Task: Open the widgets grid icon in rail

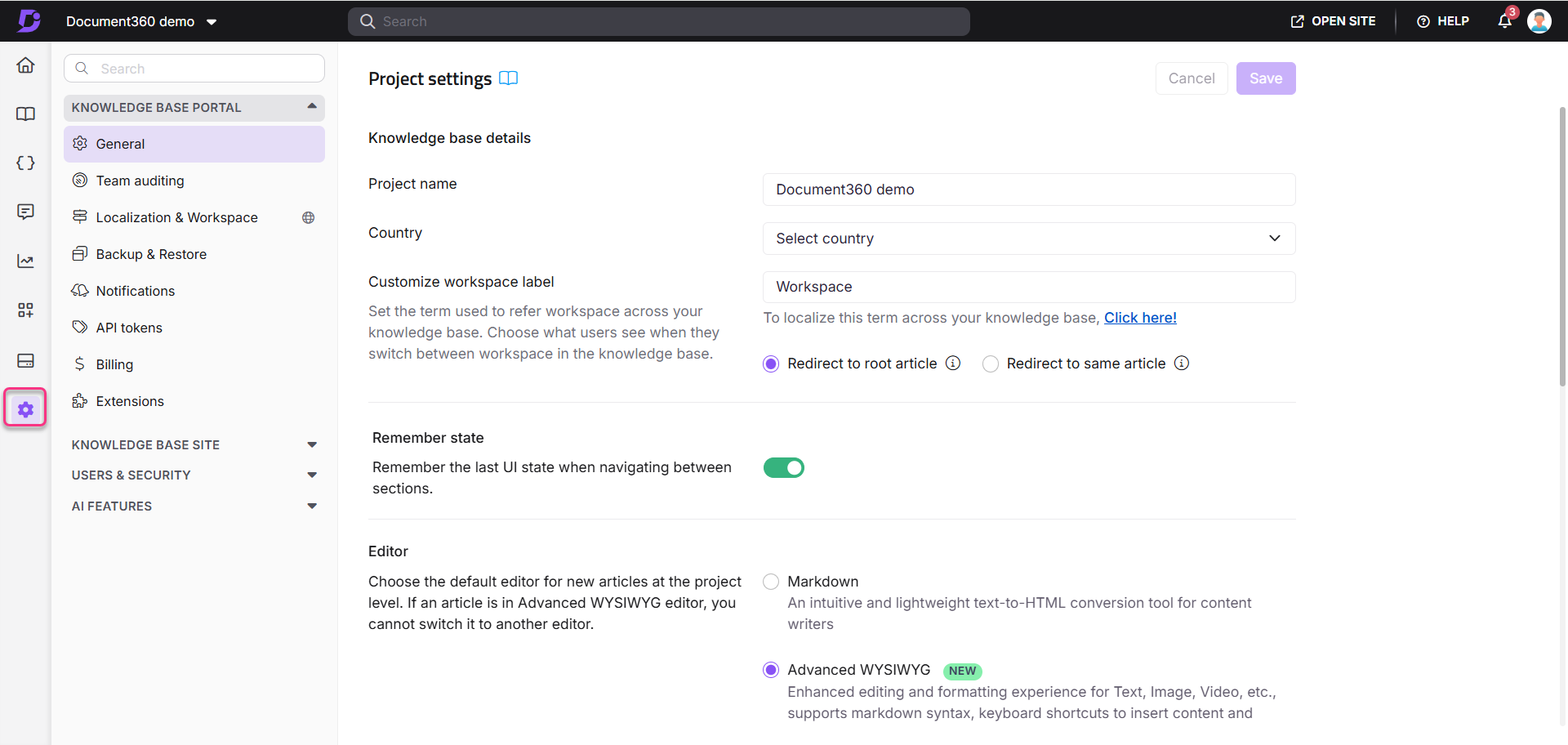Action: coord(25,310)
